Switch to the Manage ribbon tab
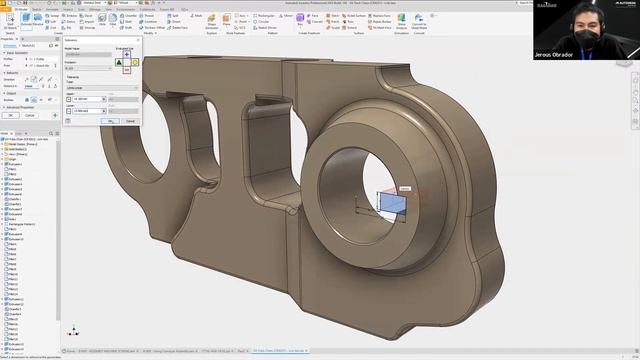The height and width of the screenshot is (360, 640). tap(95, 9)
